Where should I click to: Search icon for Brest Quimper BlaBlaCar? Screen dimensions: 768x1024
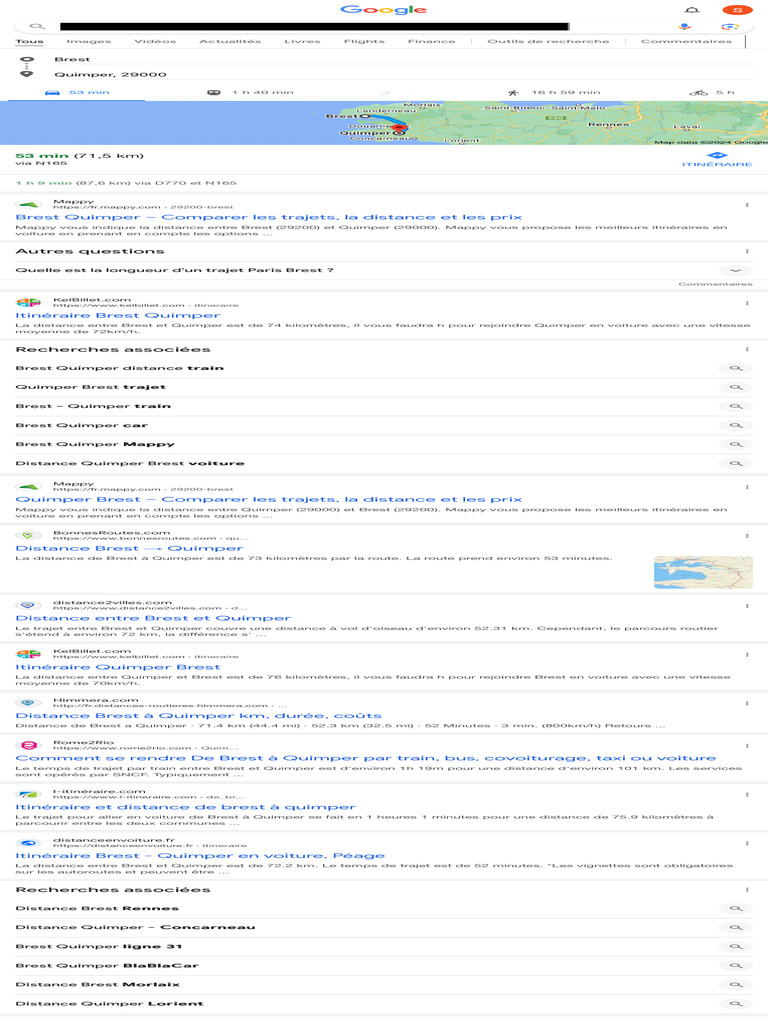736,966
